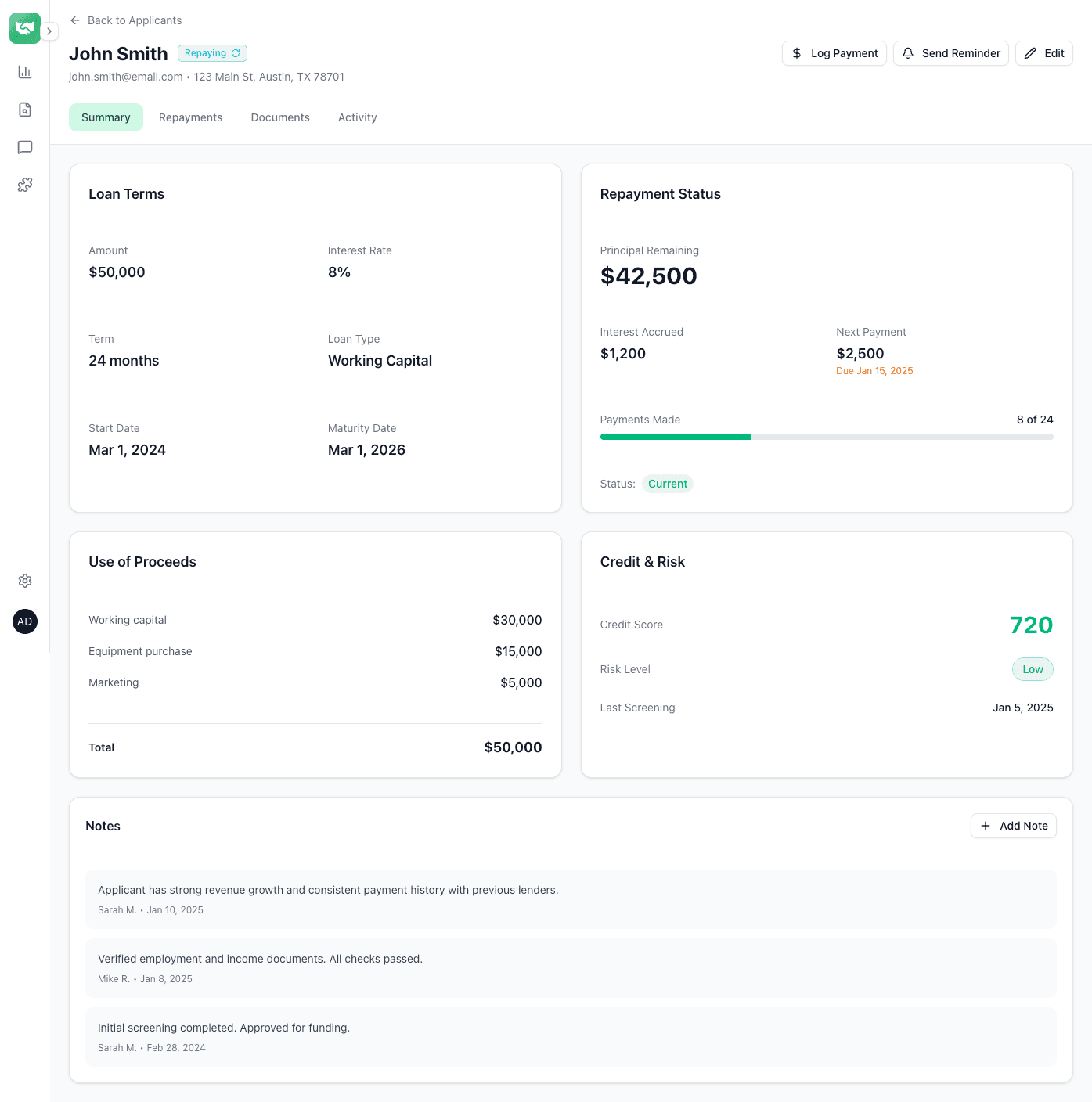Viewport: 1092px width, 1102px height.
Task: Open the document search sidebar icon
Action: coord(25,110)
